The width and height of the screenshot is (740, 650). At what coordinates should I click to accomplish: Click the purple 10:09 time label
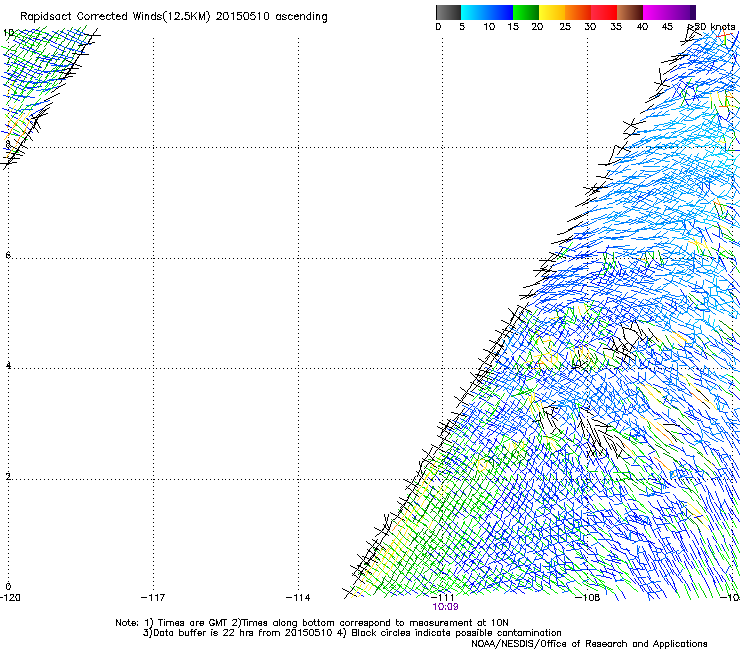[x=445, y=607]
